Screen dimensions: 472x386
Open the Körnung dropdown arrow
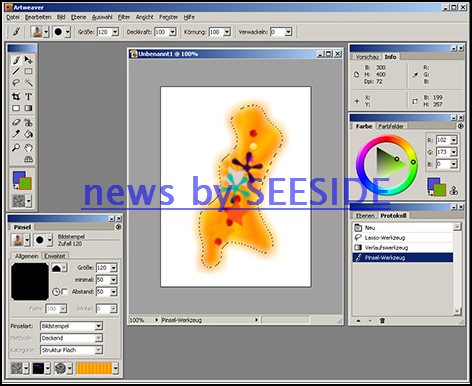click(x=227, y=32)
